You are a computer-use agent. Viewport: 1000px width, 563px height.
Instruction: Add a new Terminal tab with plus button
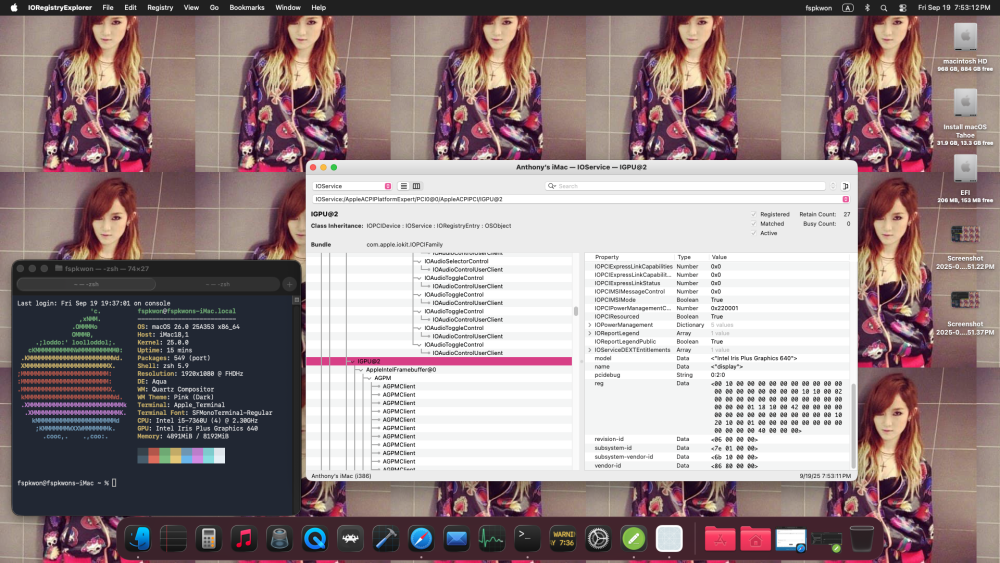pyautogui.click(x=290, y=284)
